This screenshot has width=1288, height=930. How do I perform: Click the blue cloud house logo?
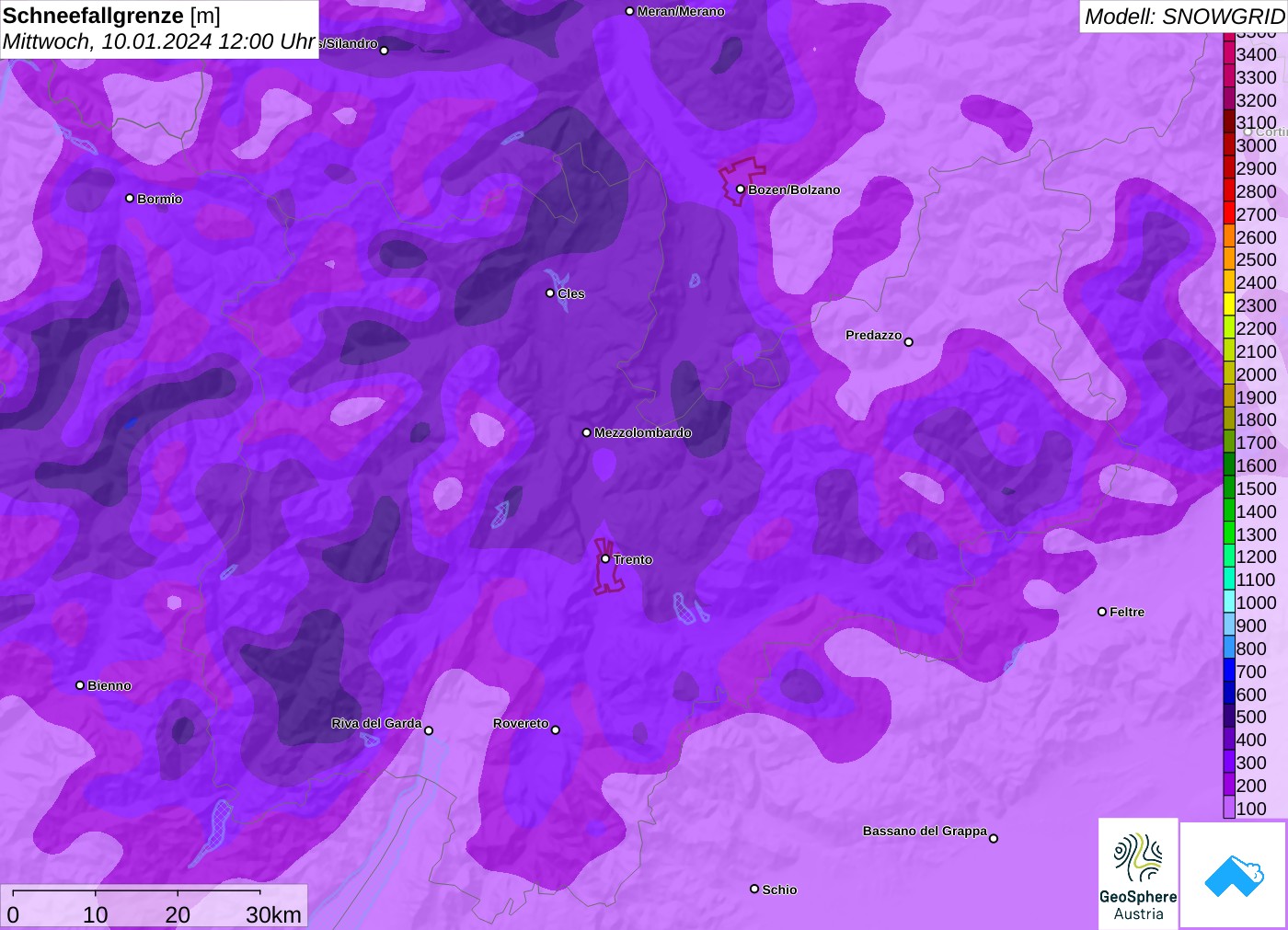tap(1234, 876)
